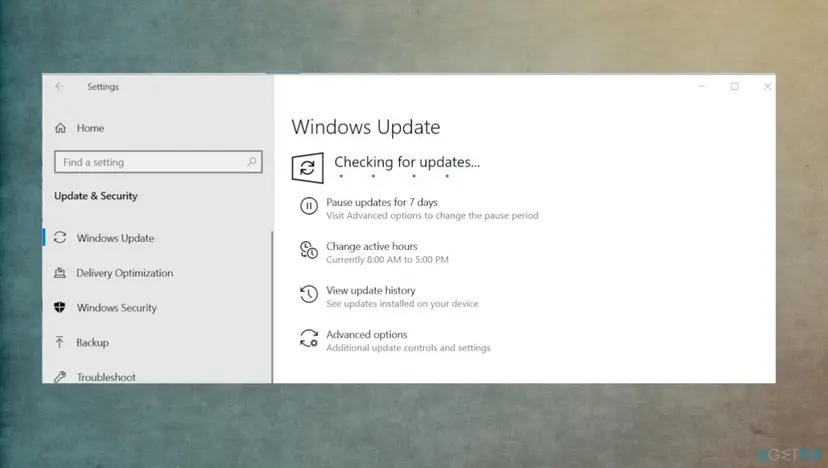Click the sidebar vertical scrollbar

pos(272,307)
